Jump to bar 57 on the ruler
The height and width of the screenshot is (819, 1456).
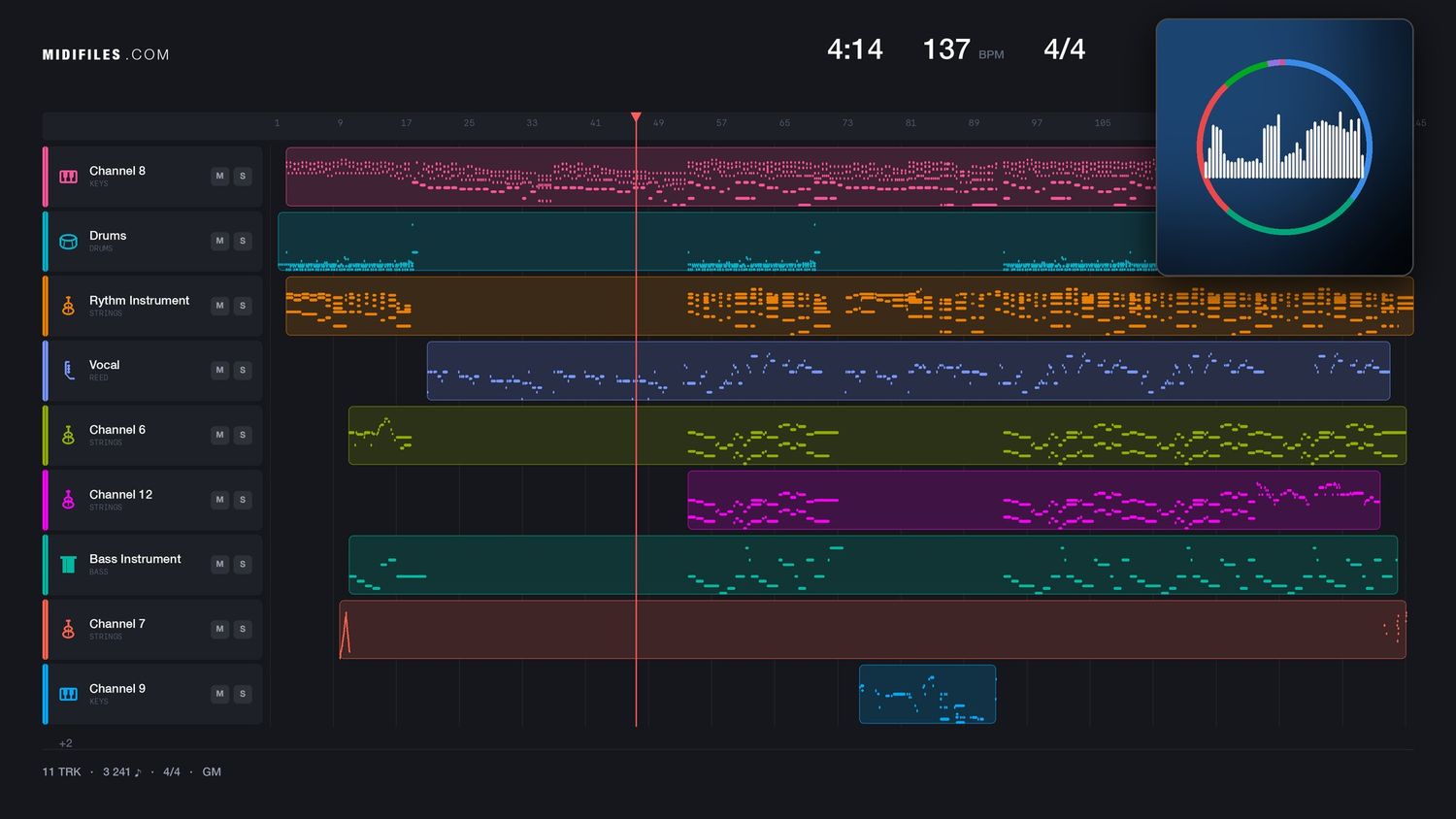point(721,123)
